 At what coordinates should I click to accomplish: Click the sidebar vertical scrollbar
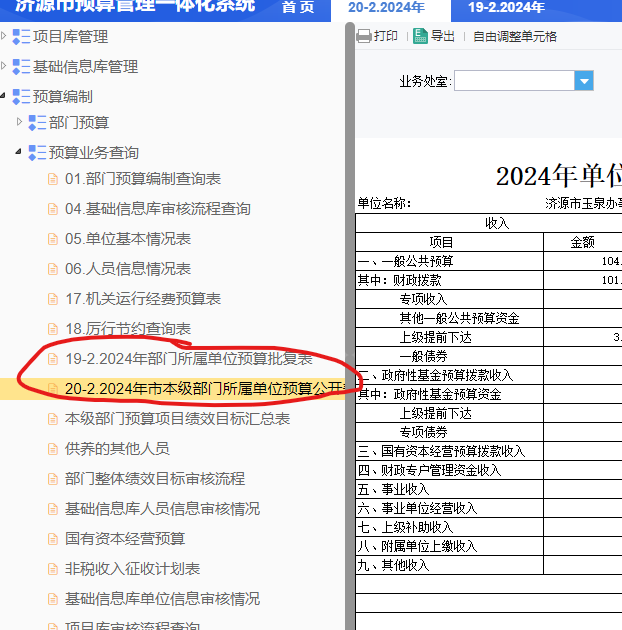(350, 326)
